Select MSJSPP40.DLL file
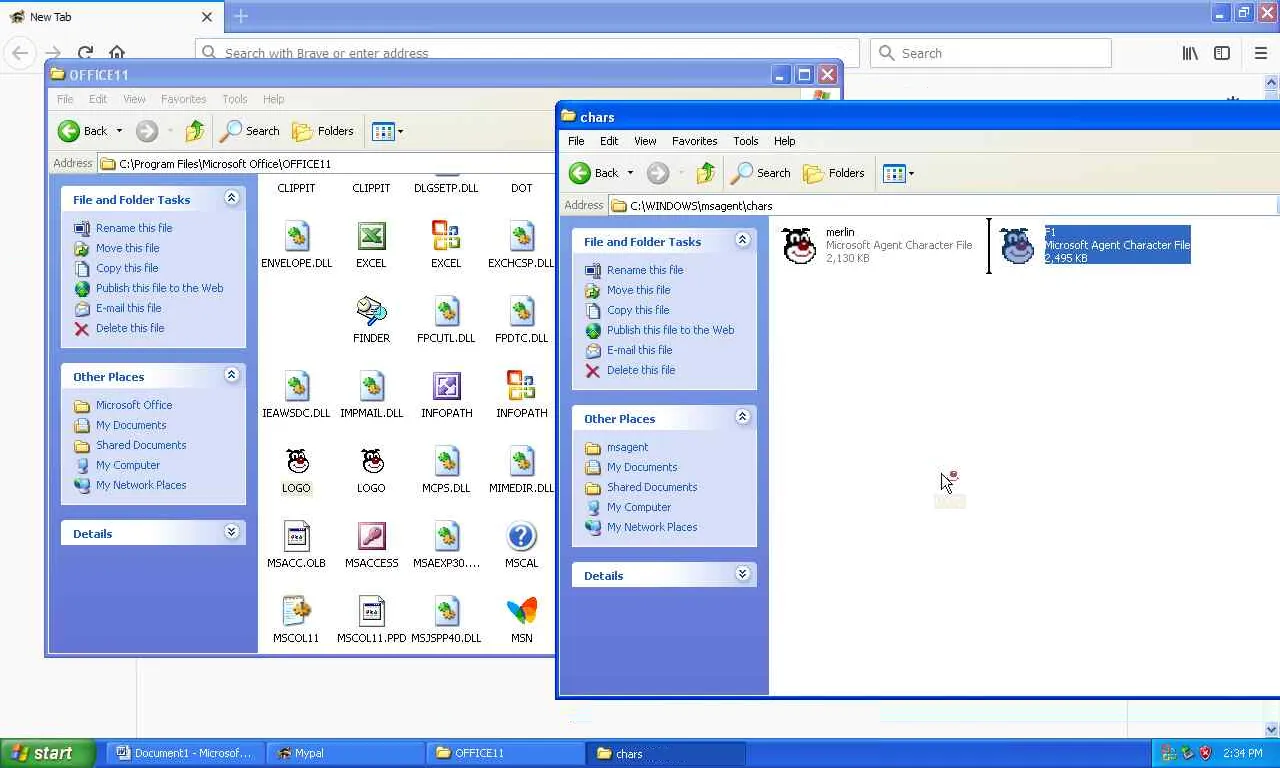This screenshot has height=768, width=1280. pyautogui.click(x=446, y=620)
